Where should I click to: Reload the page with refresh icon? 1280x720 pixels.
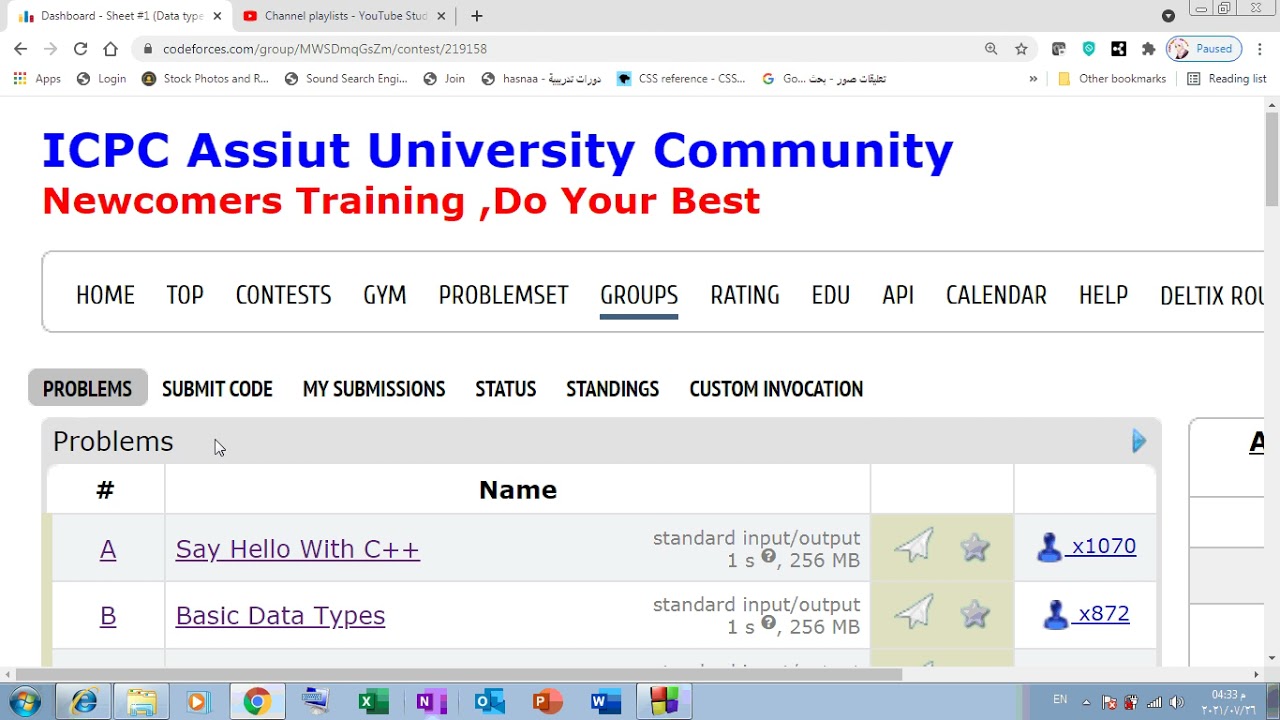click(x=80, y=48)
